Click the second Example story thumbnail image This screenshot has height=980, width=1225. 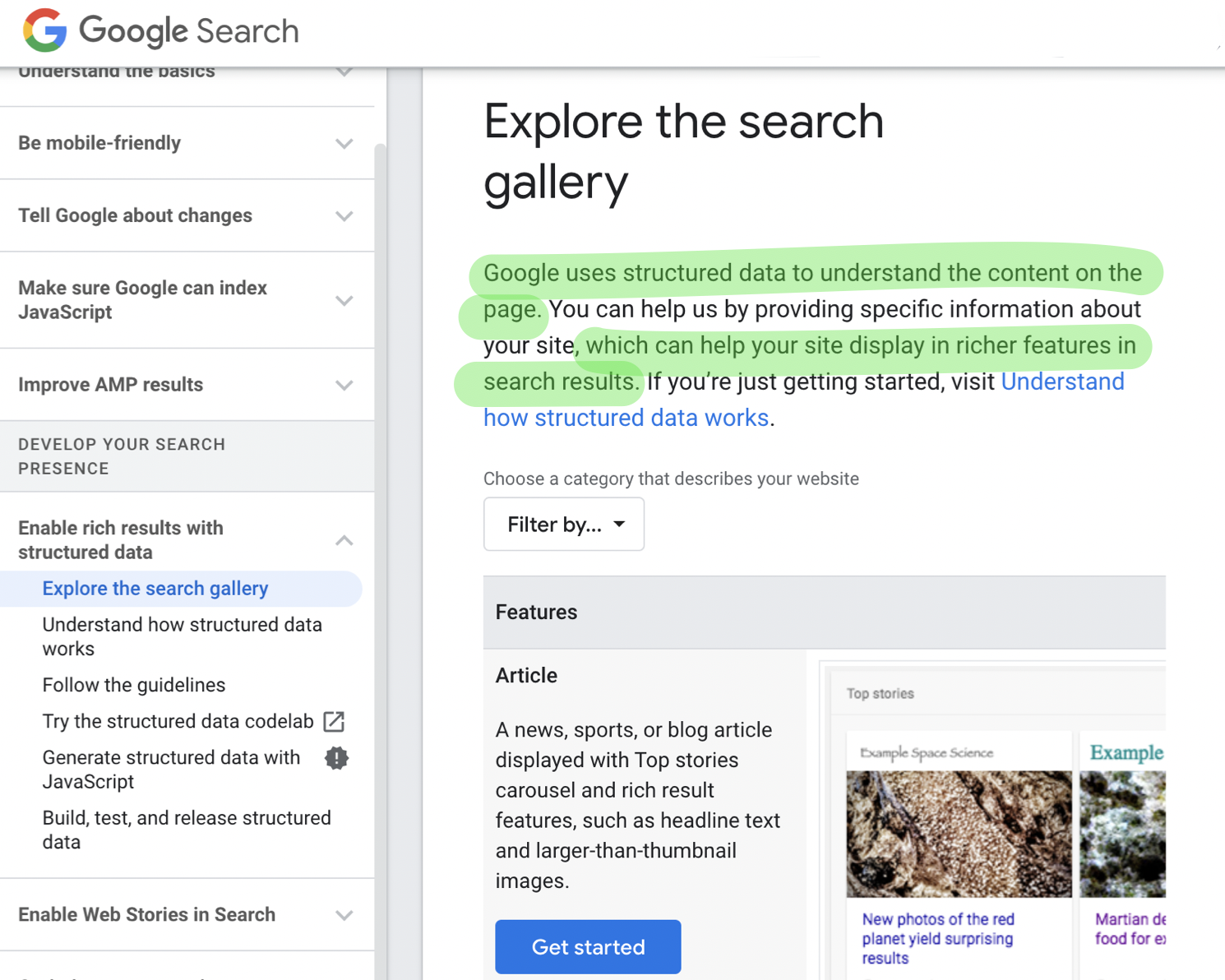[1122, 834]
